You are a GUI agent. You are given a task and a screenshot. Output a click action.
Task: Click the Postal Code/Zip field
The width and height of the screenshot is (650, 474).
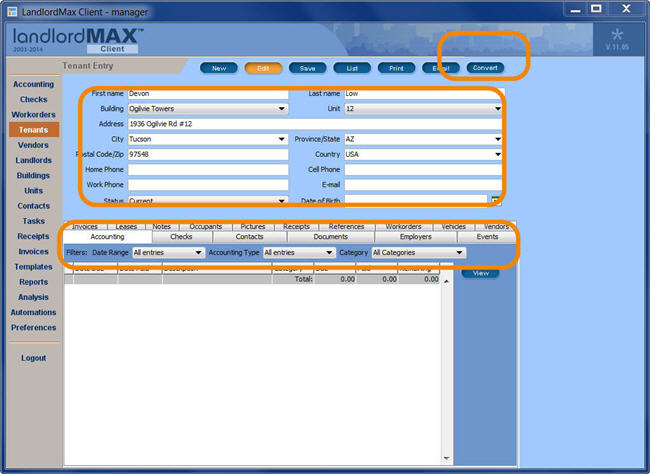[x=208, y=154]
